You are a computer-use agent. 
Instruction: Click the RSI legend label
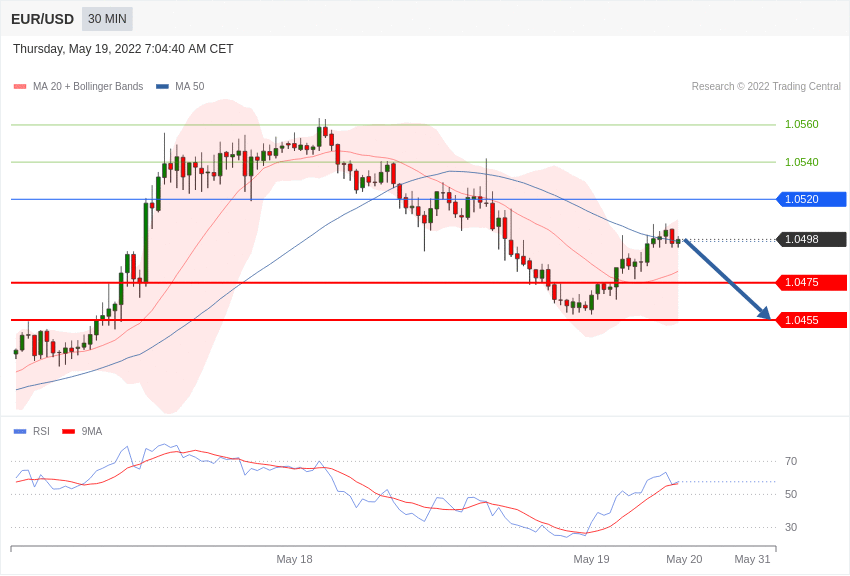tap(41, 432)
